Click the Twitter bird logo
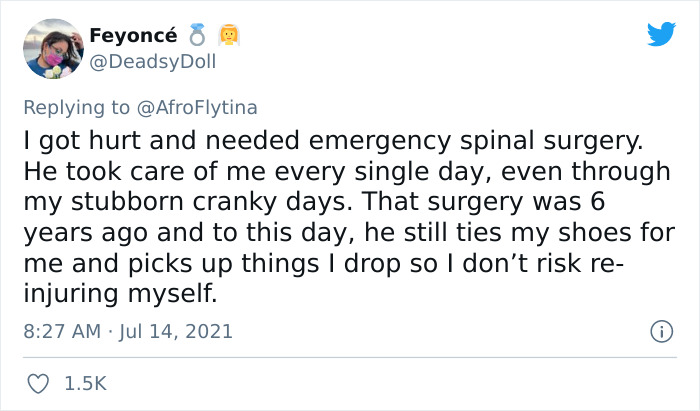This screenshot has width=700, height=411. tap(661, 36)
